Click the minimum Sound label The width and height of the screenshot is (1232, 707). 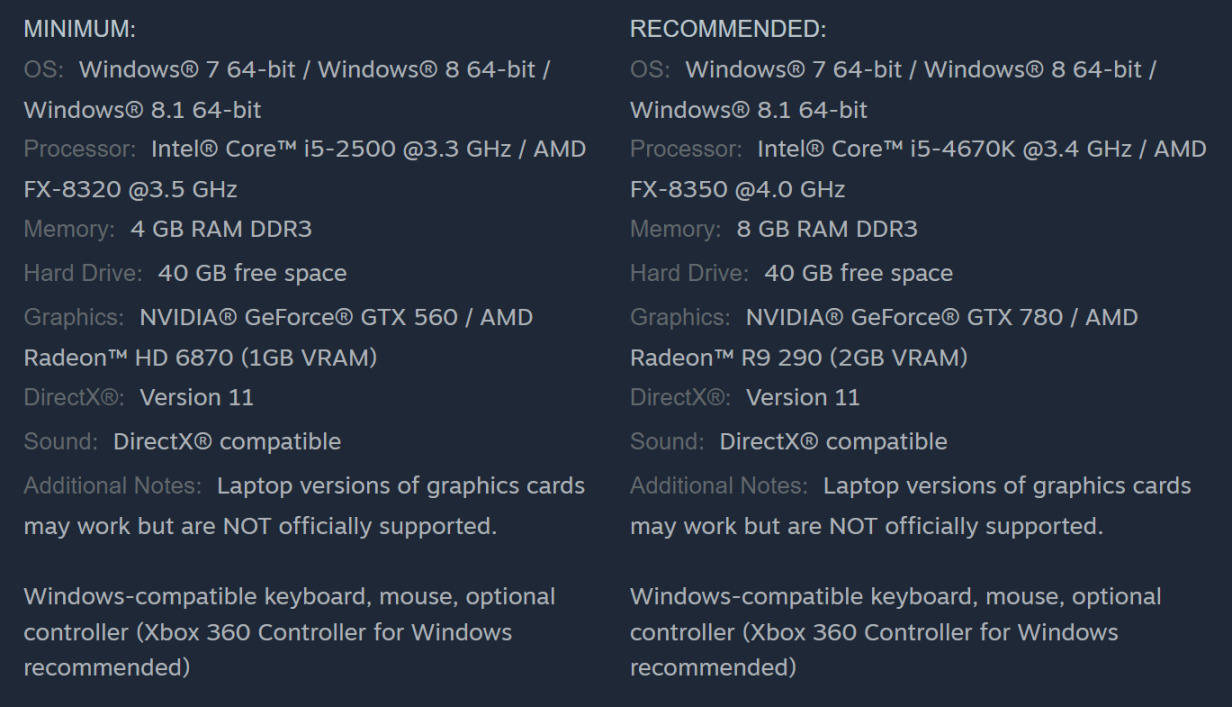62,441
